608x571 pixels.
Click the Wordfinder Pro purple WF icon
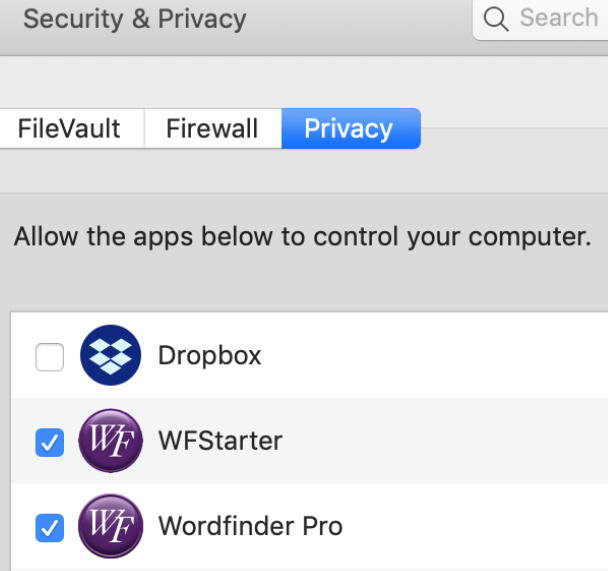[111, 526]
